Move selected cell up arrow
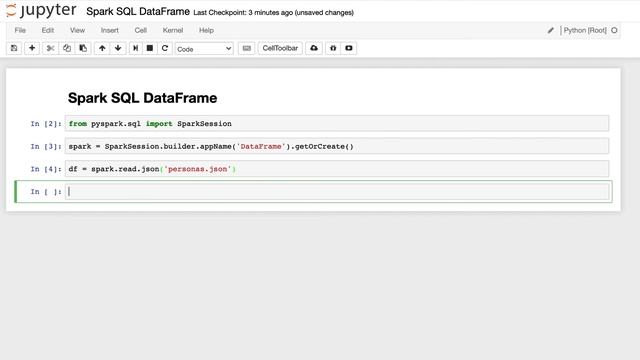The height and width of the screenshot is (360, 640). coord(102,48)
